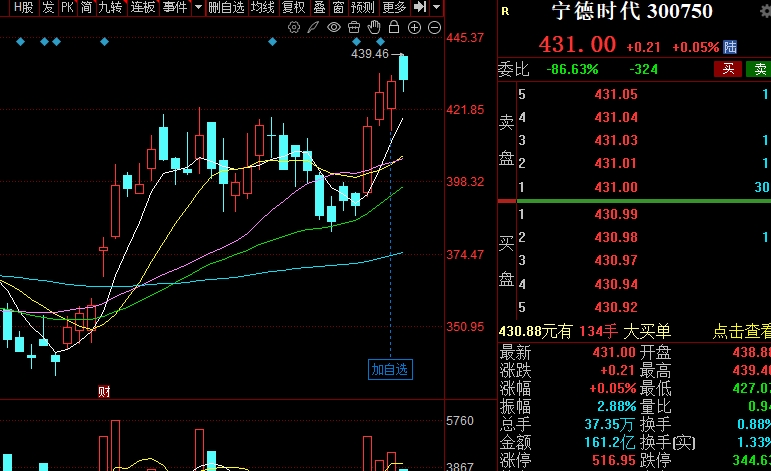
Task: Open the chart settings gear icon
Action: 294,28
